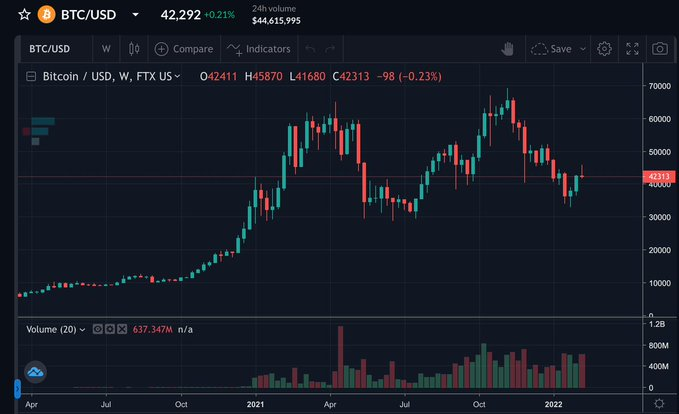
Task: Select the hand pan tool
Action: [x=507, y=48]
